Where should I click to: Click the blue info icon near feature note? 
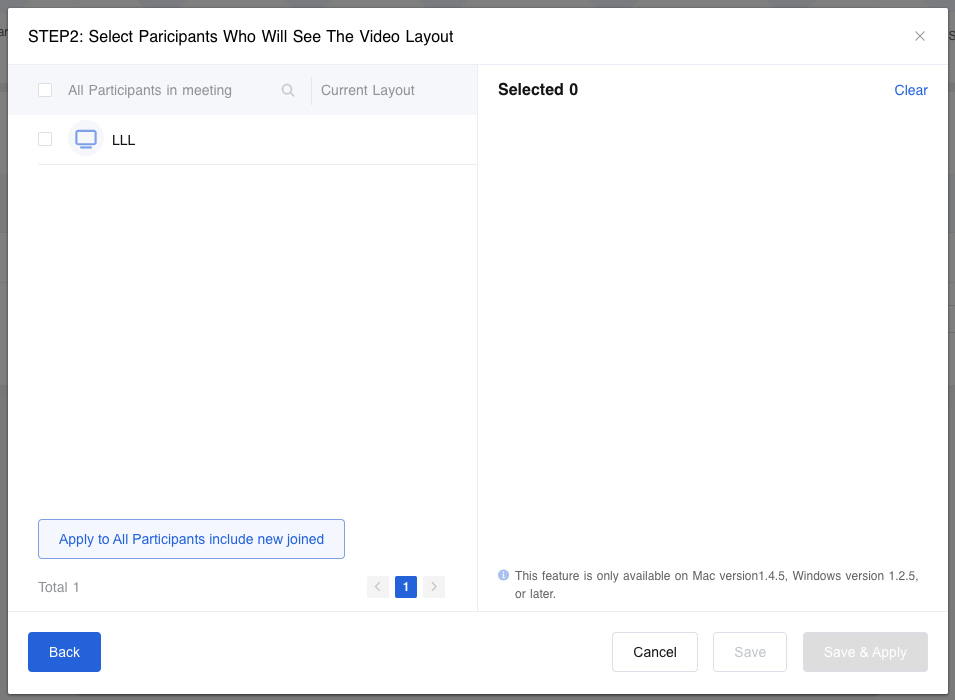(504, 575)
